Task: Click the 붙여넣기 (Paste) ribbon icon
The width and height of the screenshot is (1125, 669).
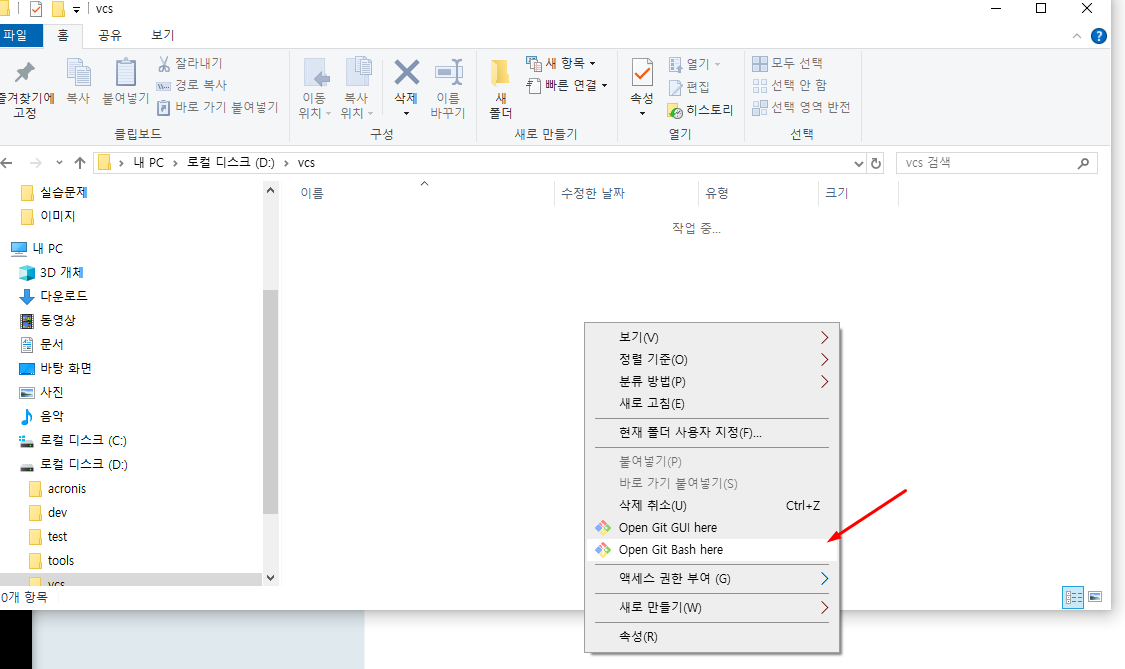Action: tap(126, 82)
